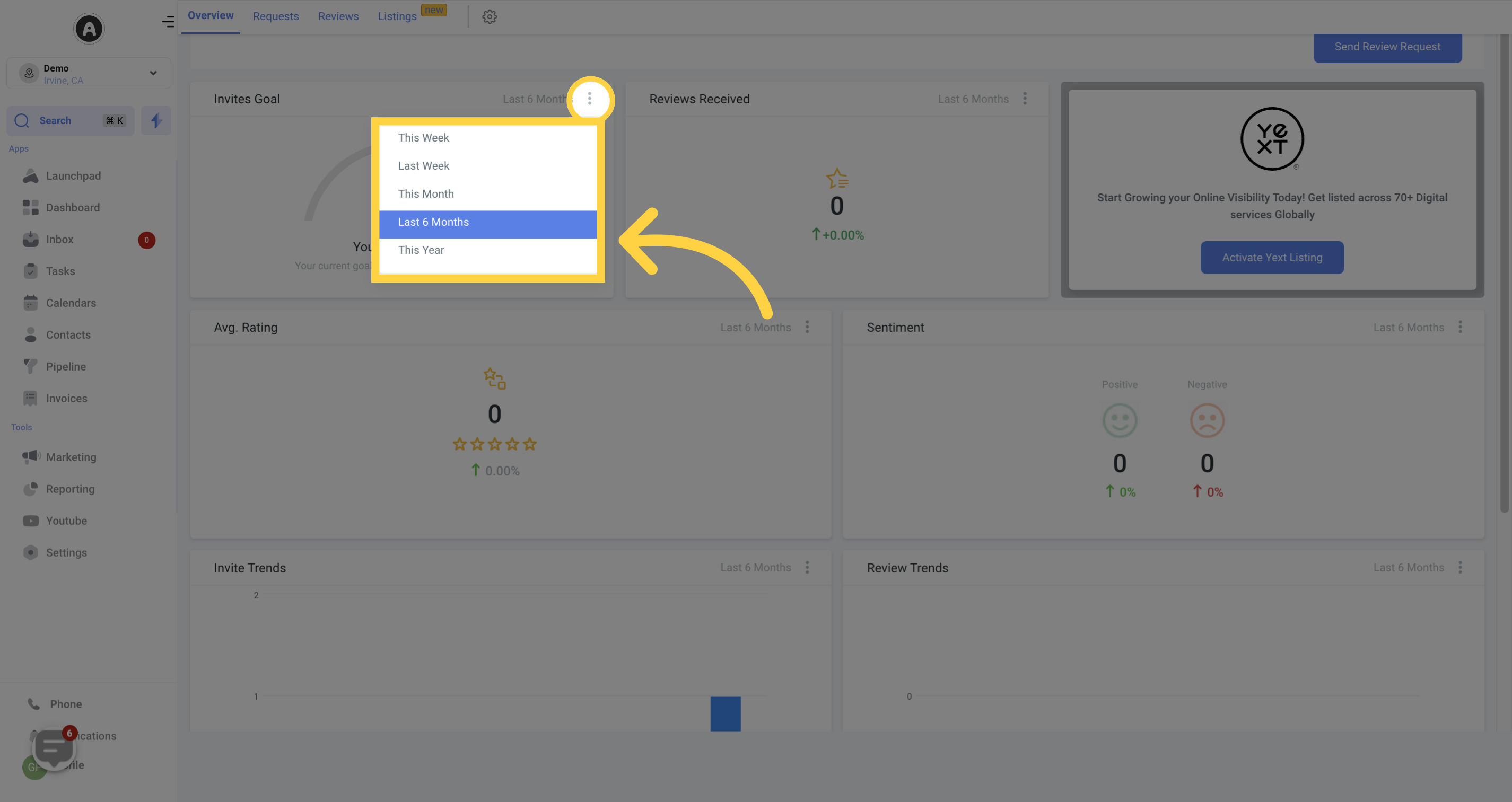The width and height of the screenshot is (1512, 802).
Task: Click the Invites Goal heading
Action: pyautogui.click(x=247, y=99)
